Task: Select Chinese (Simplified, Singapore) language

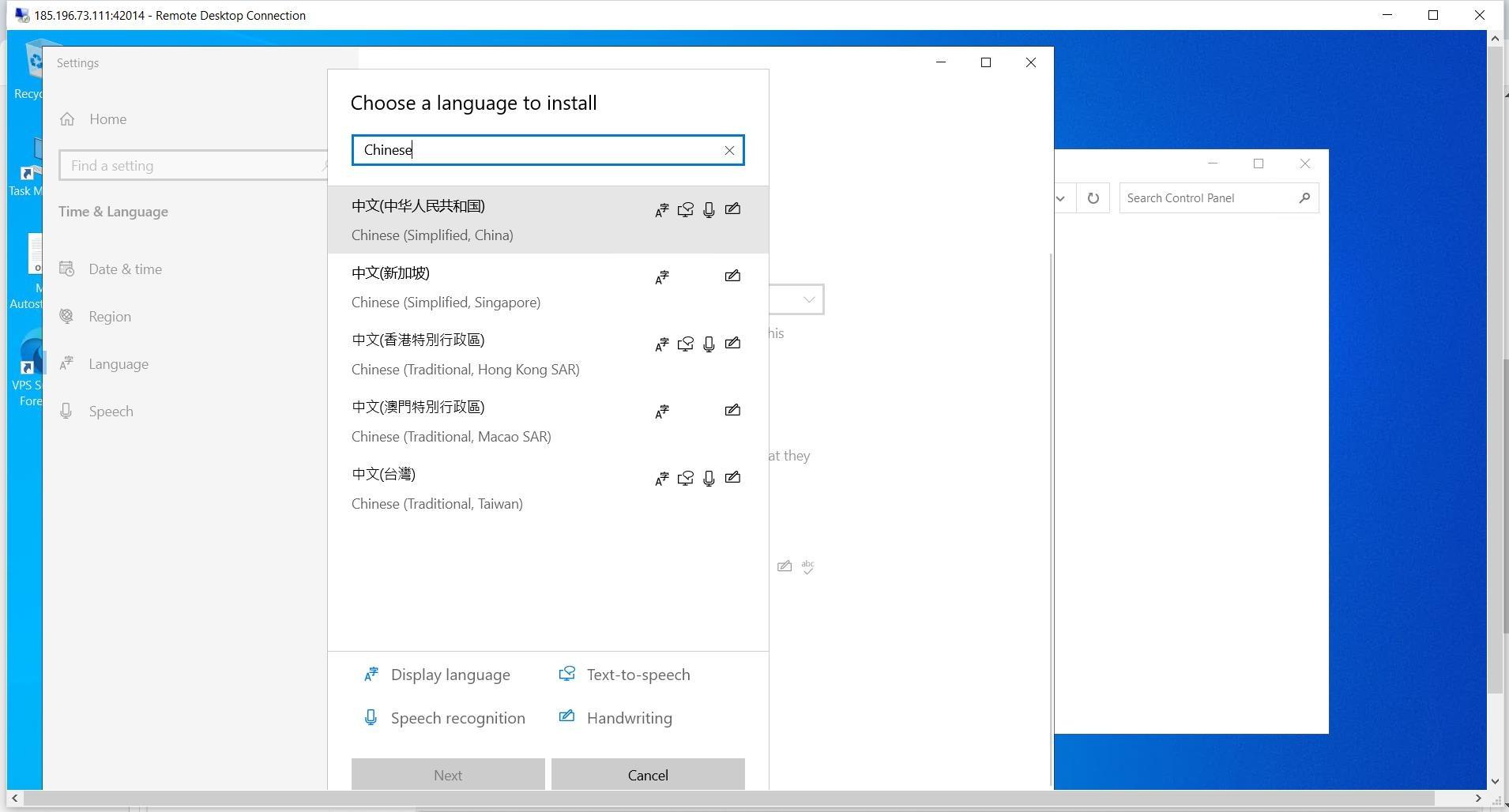Action: tap(548, 288)
